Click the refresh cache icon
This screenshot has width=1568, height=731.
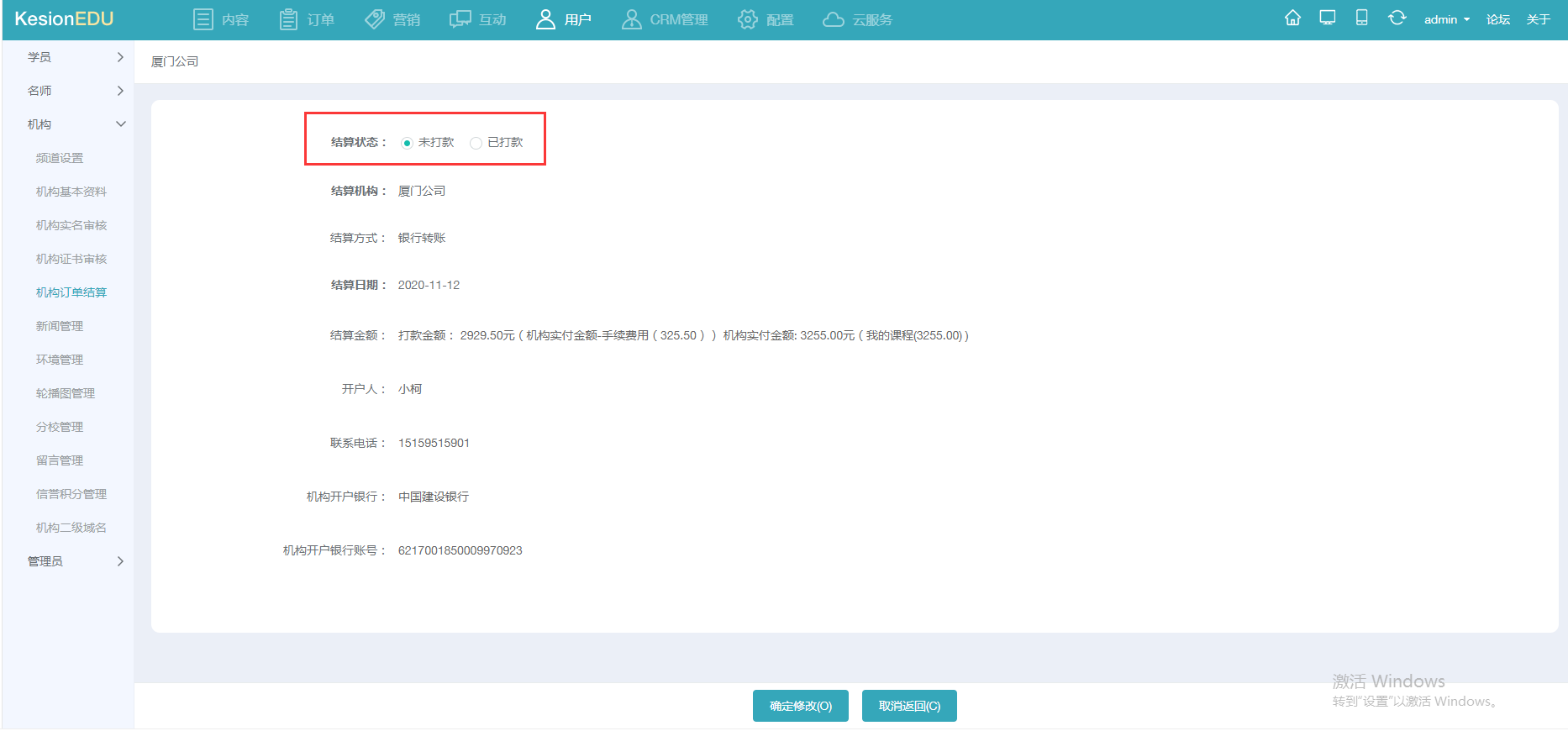coord(1397,18)
